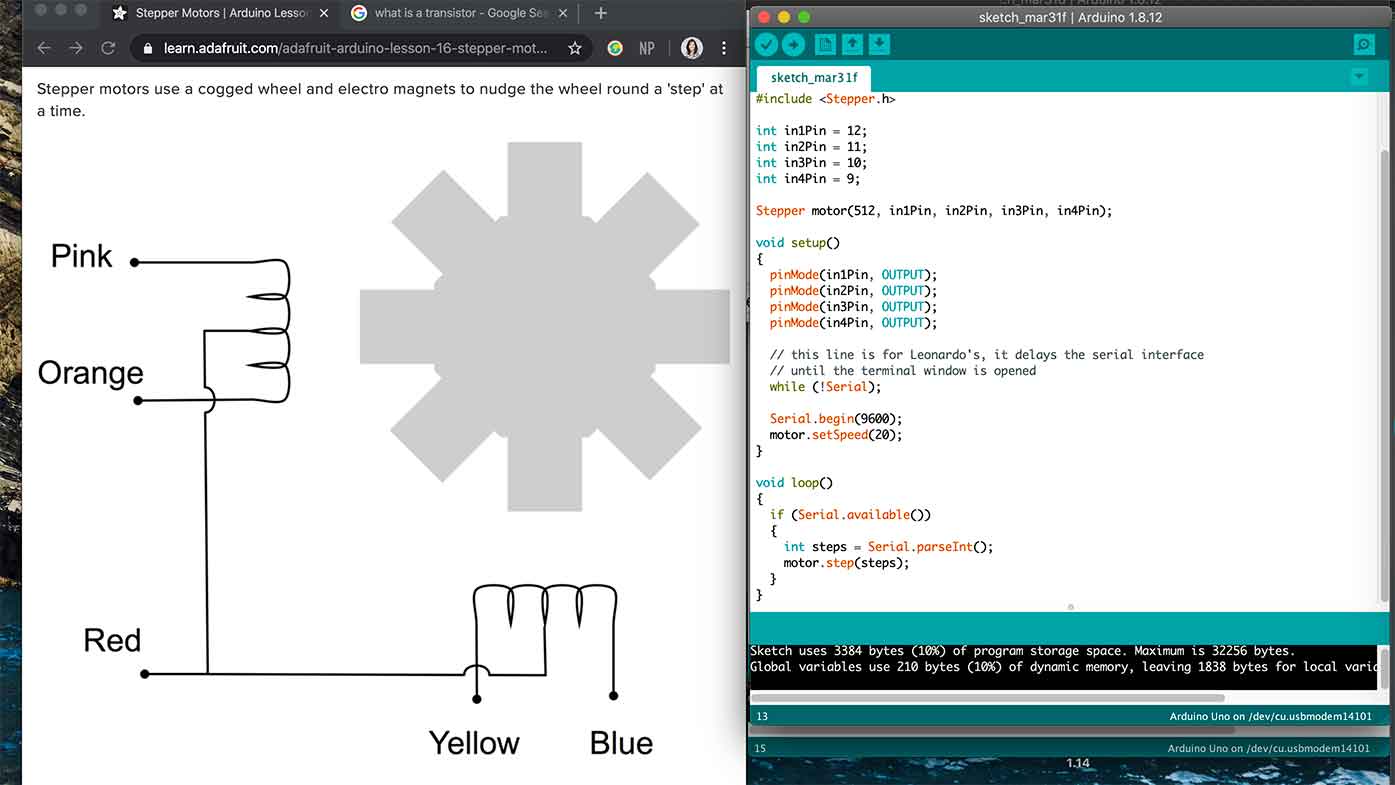Save the sketch using the down-arrow icon
Viewport: 1395px width, 785px height.
[879, 44]
